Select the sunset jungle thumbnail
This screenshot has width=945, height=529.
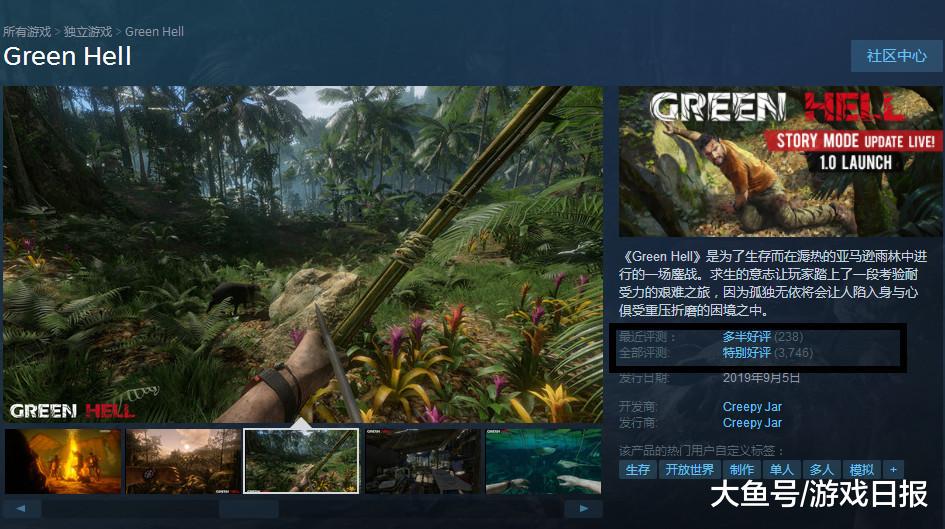click(x=183, y=461)
